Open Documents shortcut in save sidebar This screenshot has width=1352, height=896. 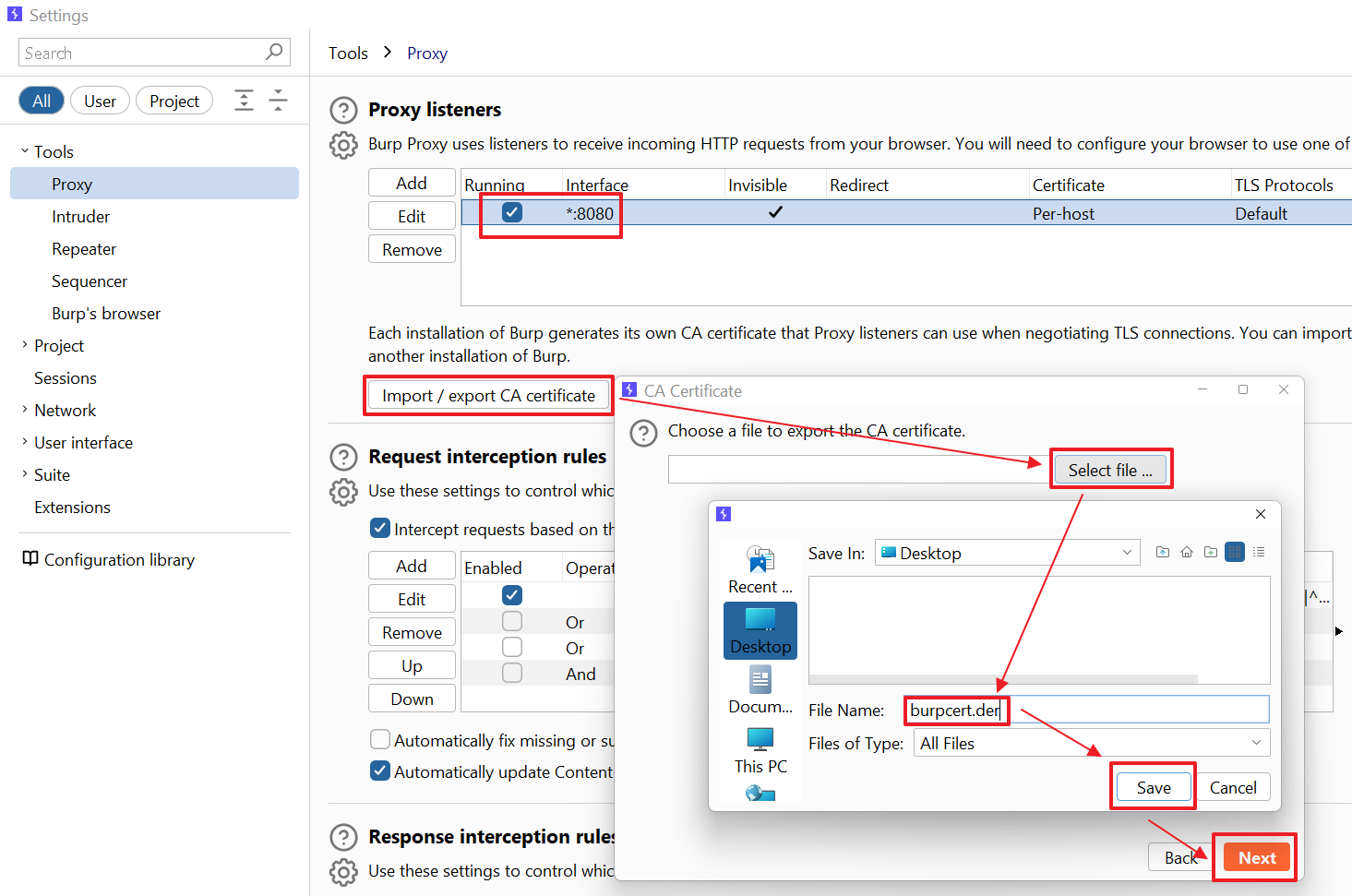point(760,692)
